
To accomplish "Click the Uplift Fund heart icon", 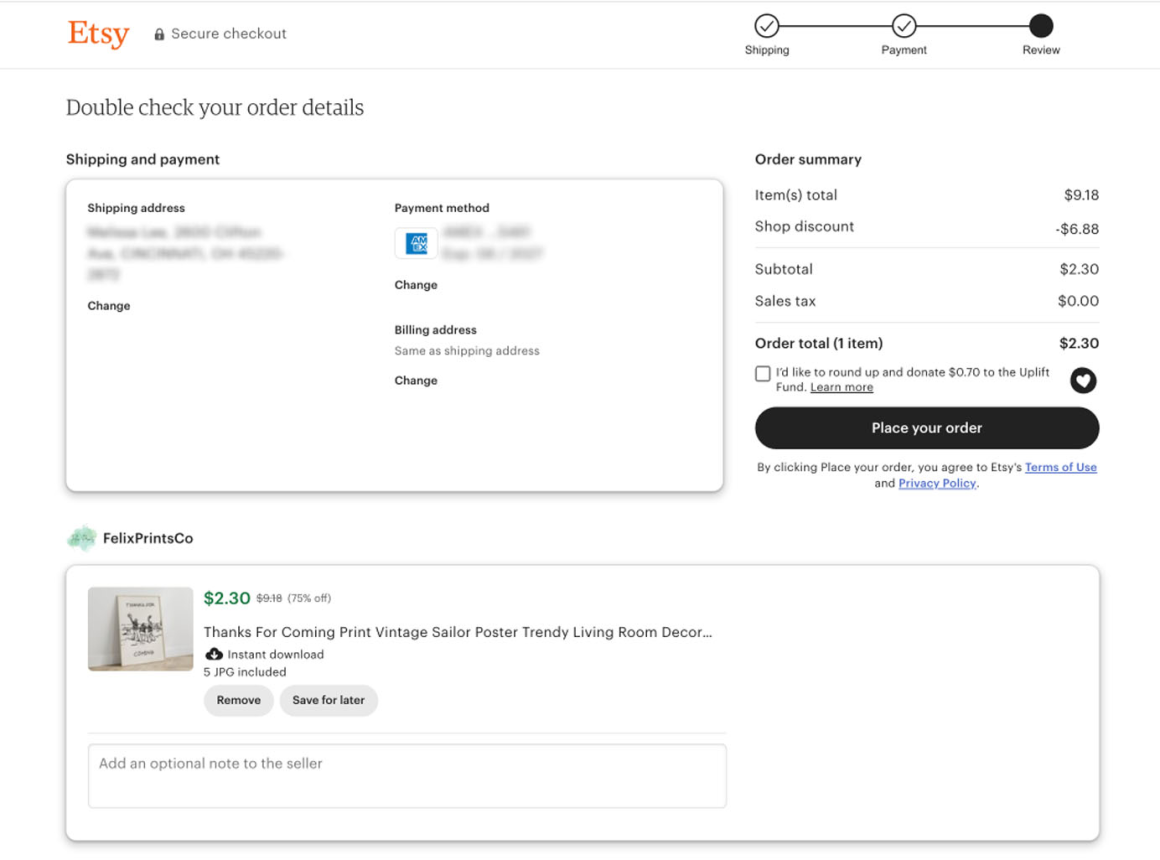I will pos(1083,380).
